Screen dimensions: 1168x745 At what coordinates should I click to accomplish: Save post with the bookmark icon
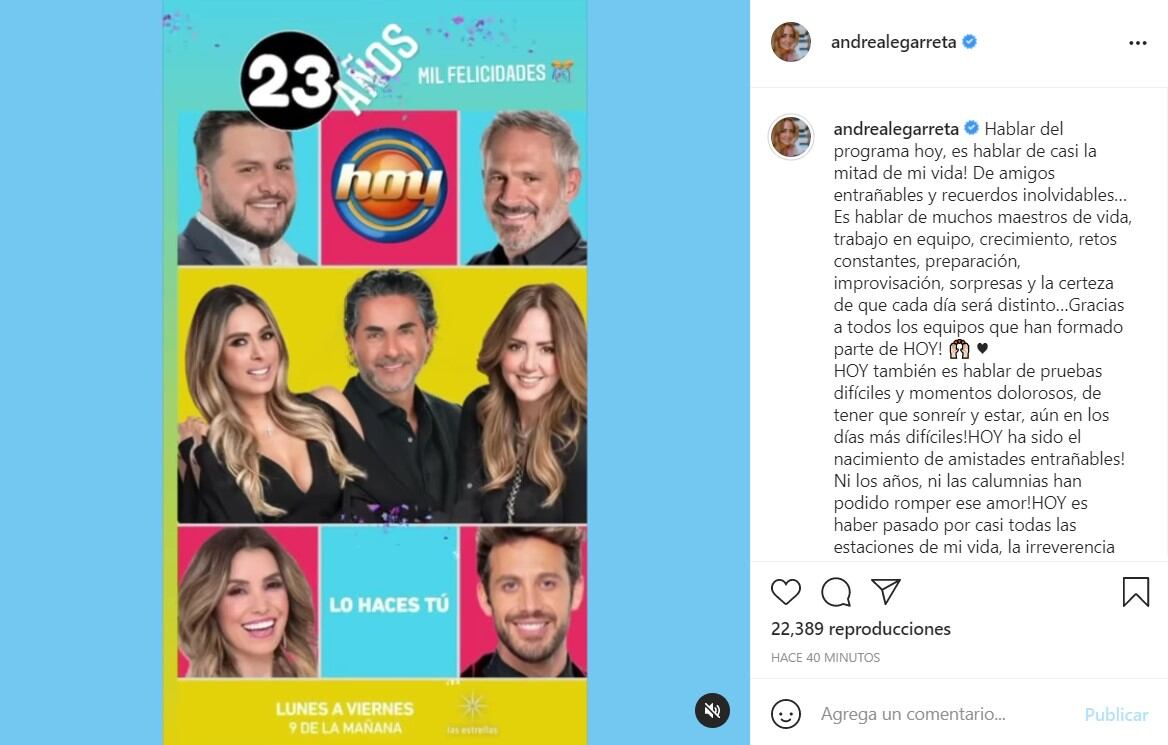(x=1136, y=592)
